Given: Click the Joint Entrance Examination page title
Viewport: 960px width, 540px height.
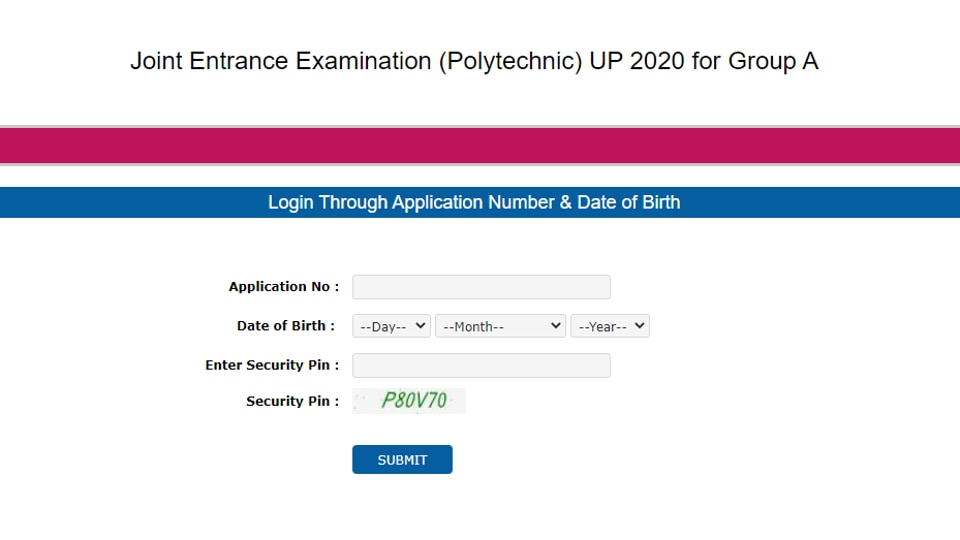Looking at the screenshot, I should point(474,61).
